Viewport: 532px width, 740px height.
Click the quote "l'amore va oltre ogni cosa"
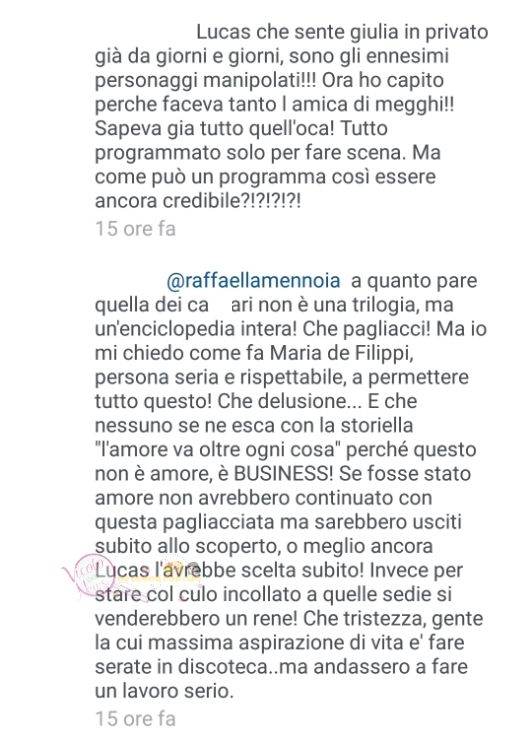point(219,449)
